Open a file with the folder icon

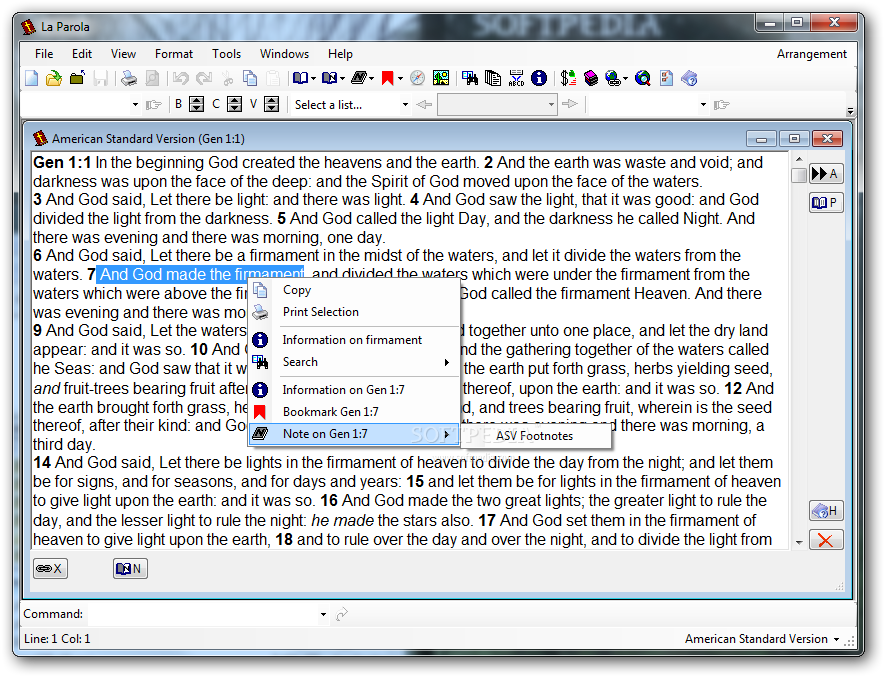click(54, 78)
